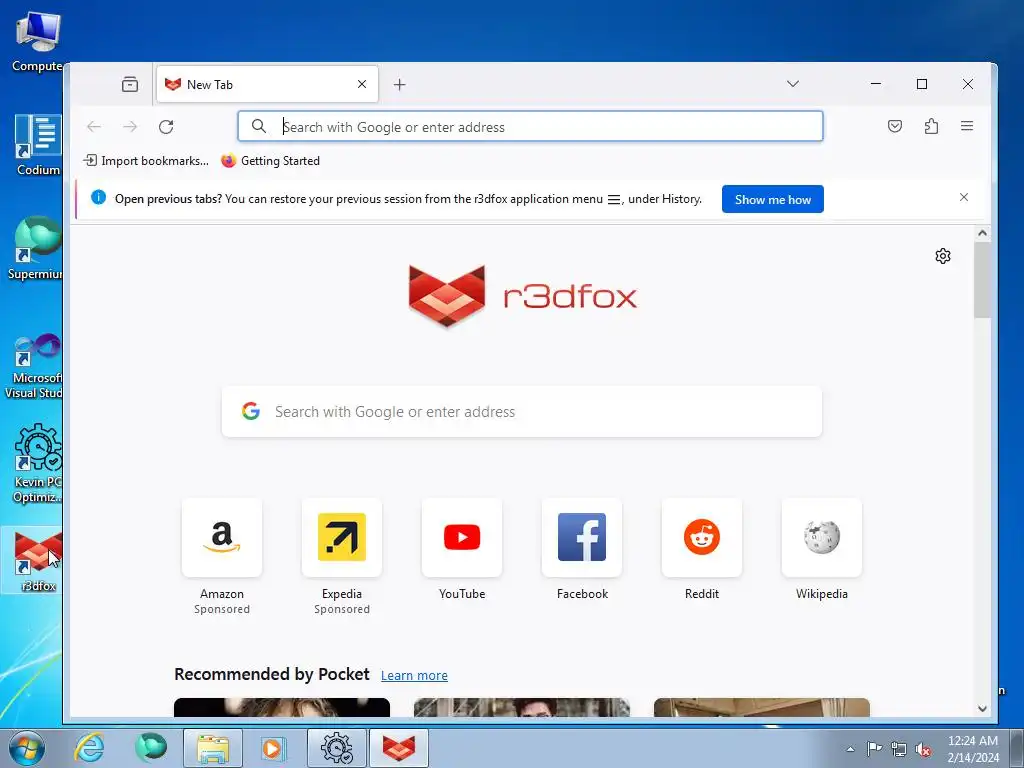This screenshot has width=1024, height=768.
Task: Select the Supermium desktop shortcut
Action: (35, 248)
